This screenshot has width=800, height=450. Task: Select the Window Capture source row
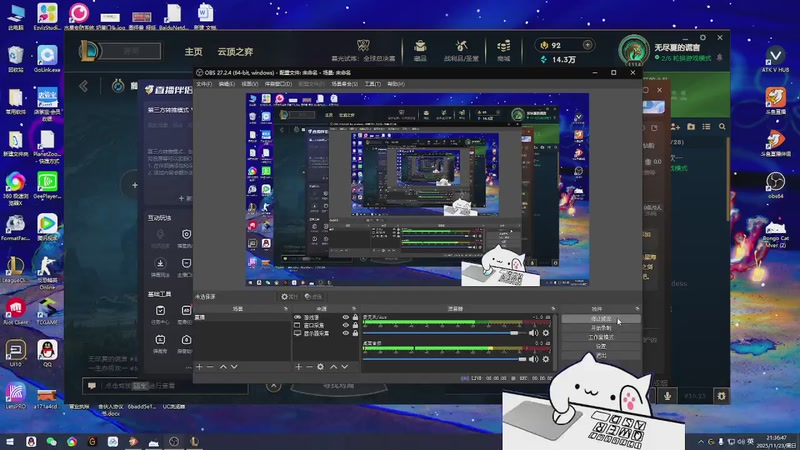tap(326, 325)
